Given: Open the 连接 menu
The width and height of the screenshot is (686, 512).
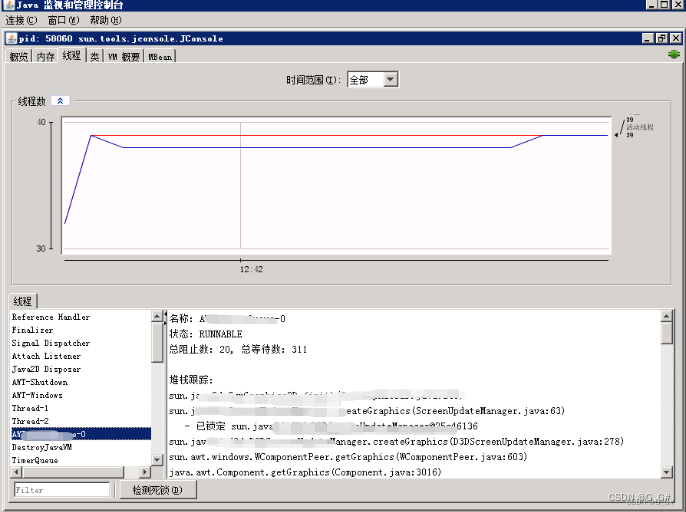Looking at the screenshot, I should 20,20.
